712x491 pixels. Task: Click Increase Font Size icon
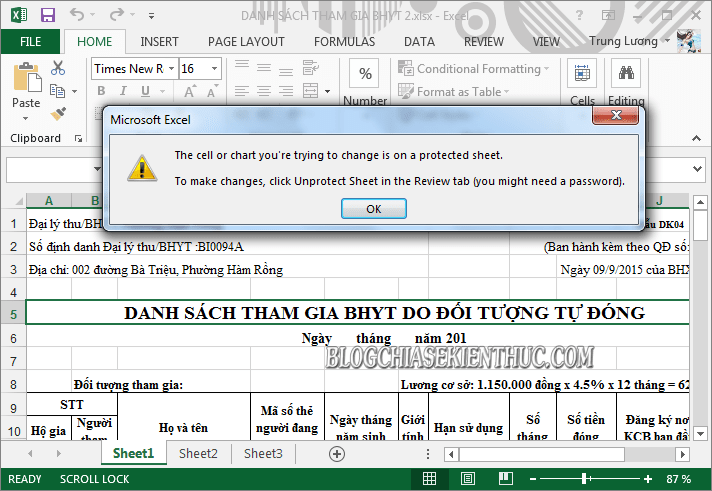click(x=190, y=91)
